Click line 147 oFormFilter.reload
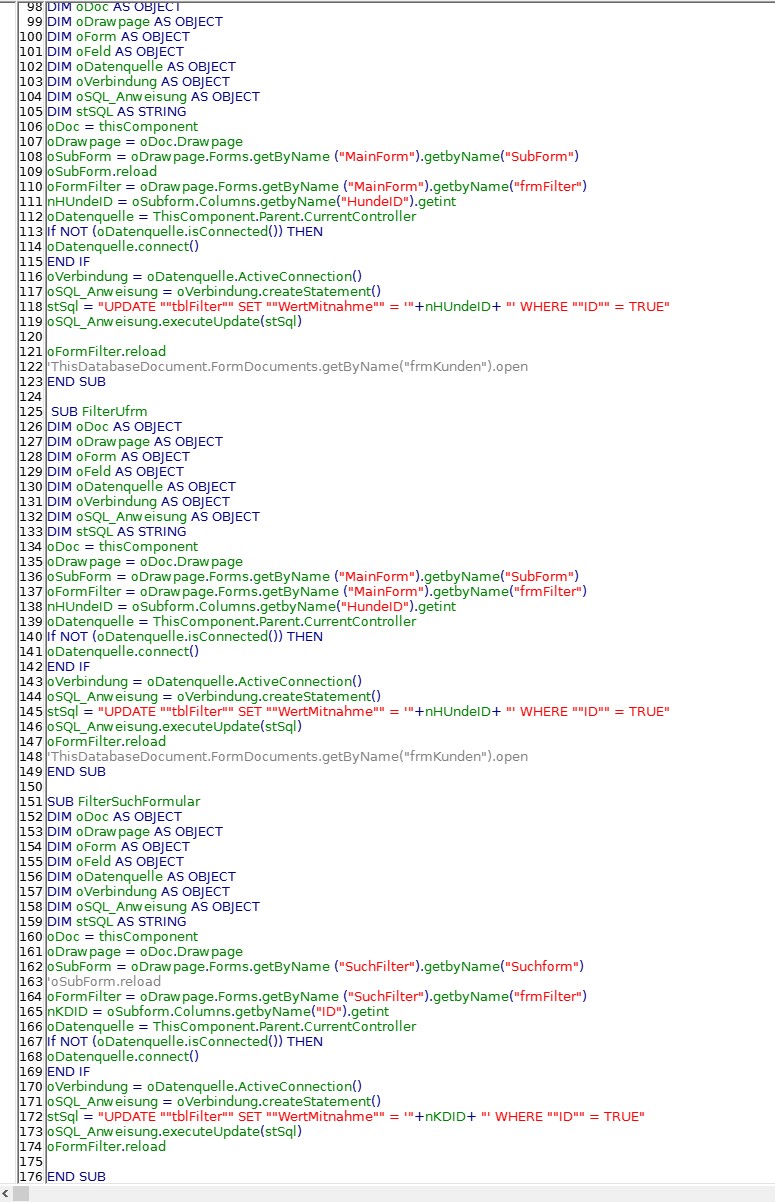Viewport: 775px width, 1202px height. click(106, 742)
